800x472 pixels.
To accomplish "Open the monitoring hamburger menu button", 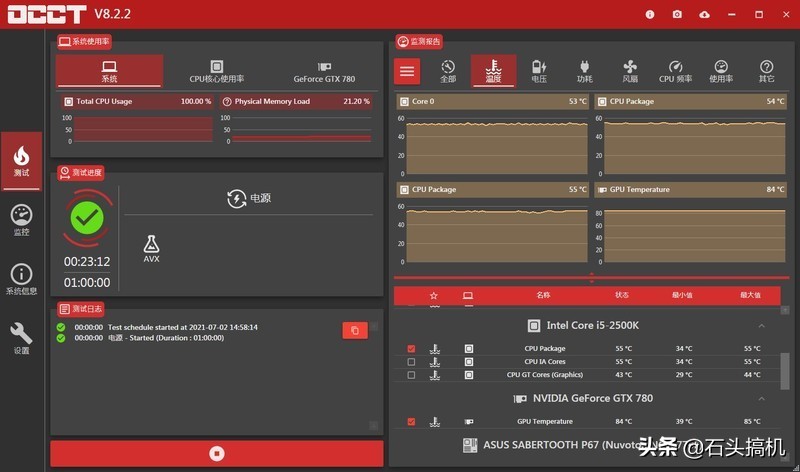I will click(407, 71).
